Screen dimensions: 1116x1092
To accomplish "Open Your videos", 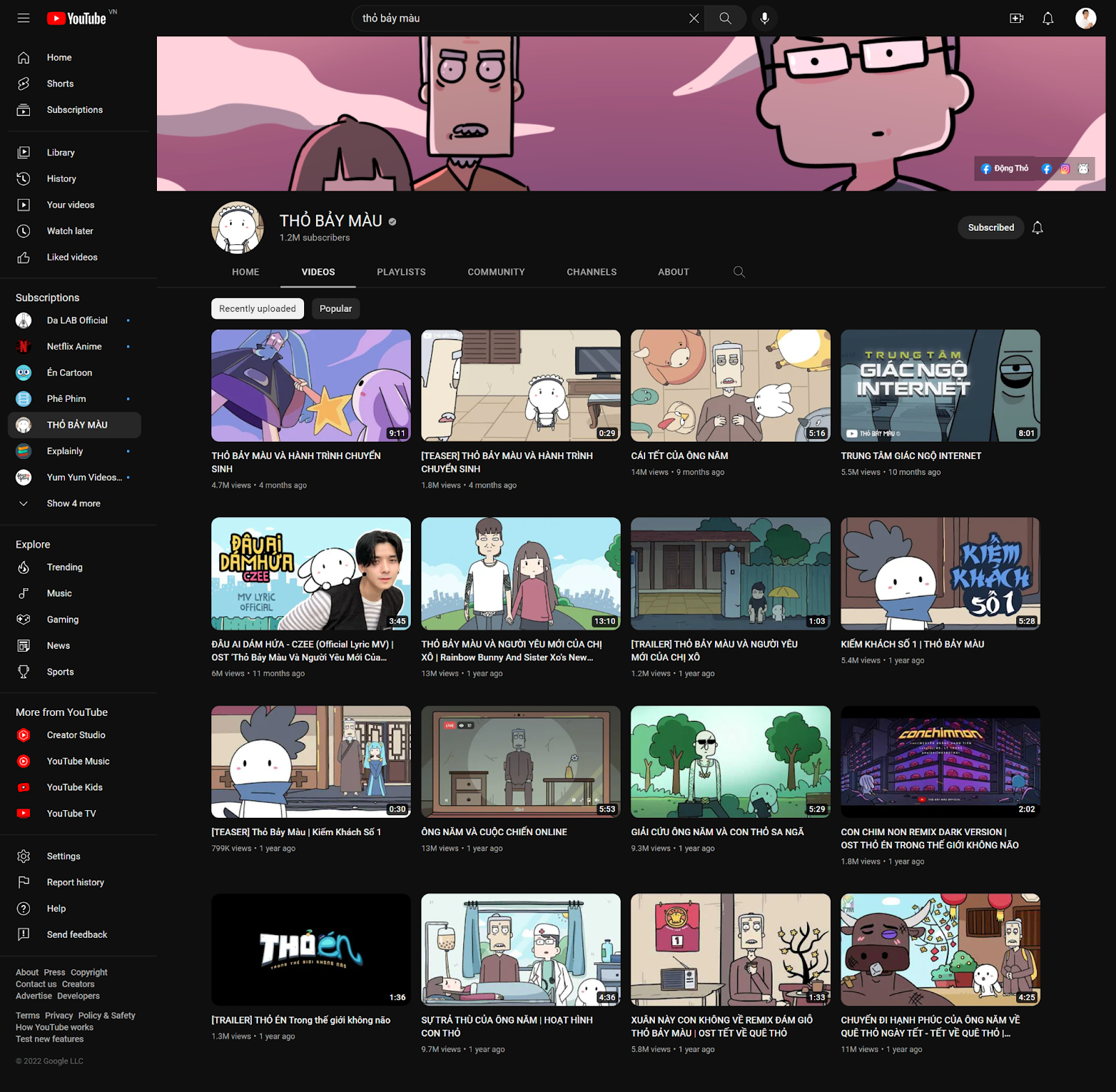I will pos(74,204).
